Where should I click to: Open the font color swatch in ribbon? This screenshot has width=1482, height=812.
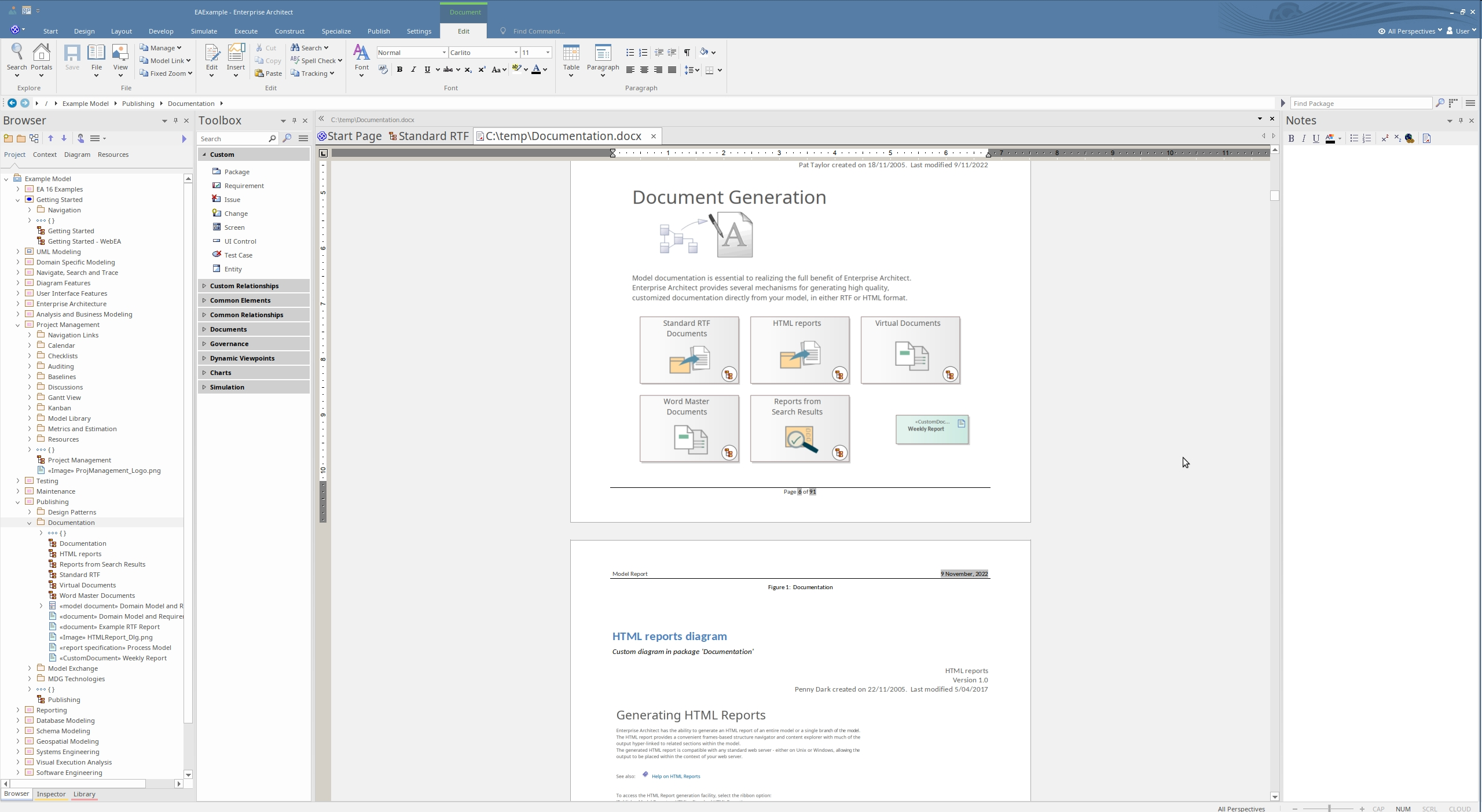pyautogui.click(x=536, y=69)
